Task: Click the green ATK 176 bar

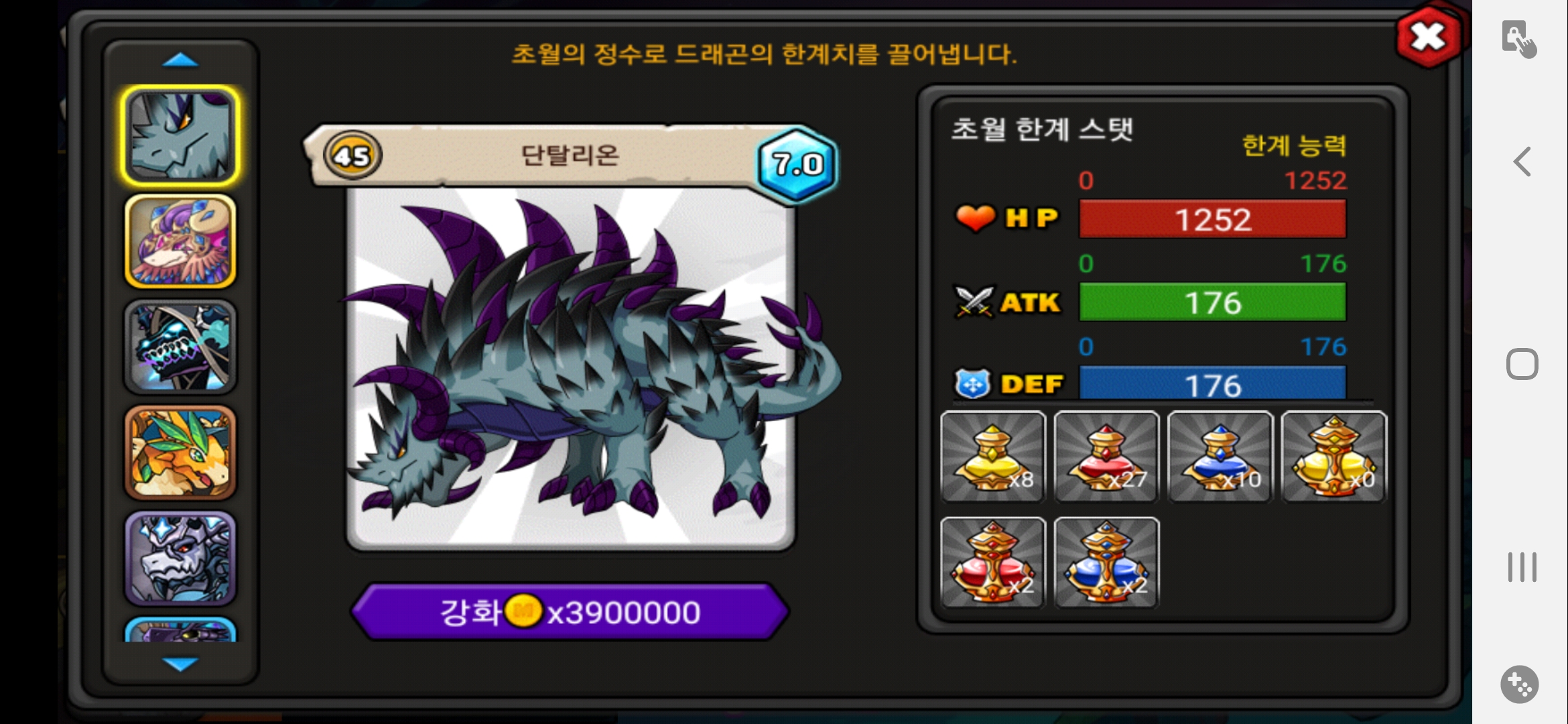Action: [1212, 302]
